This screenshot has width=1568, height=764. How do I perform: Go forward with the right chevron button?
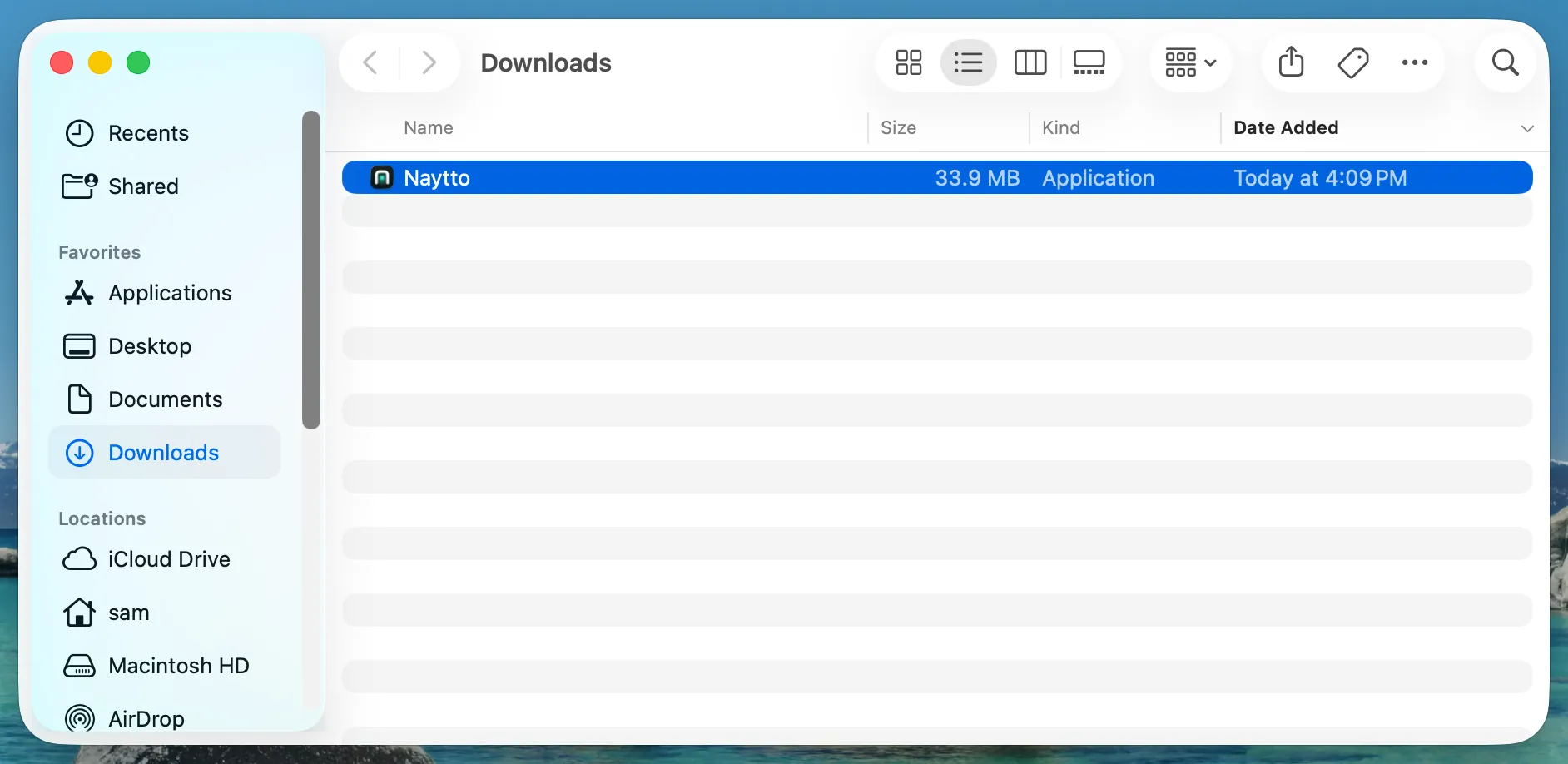[x=429, y=62]
